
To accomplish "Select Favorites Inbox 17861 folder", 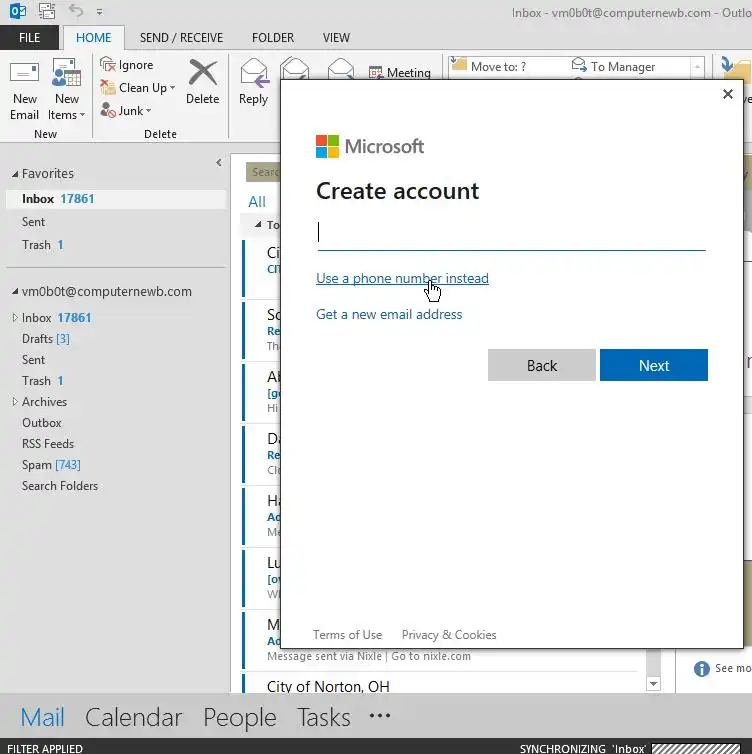I will click(x=116, y=199).
